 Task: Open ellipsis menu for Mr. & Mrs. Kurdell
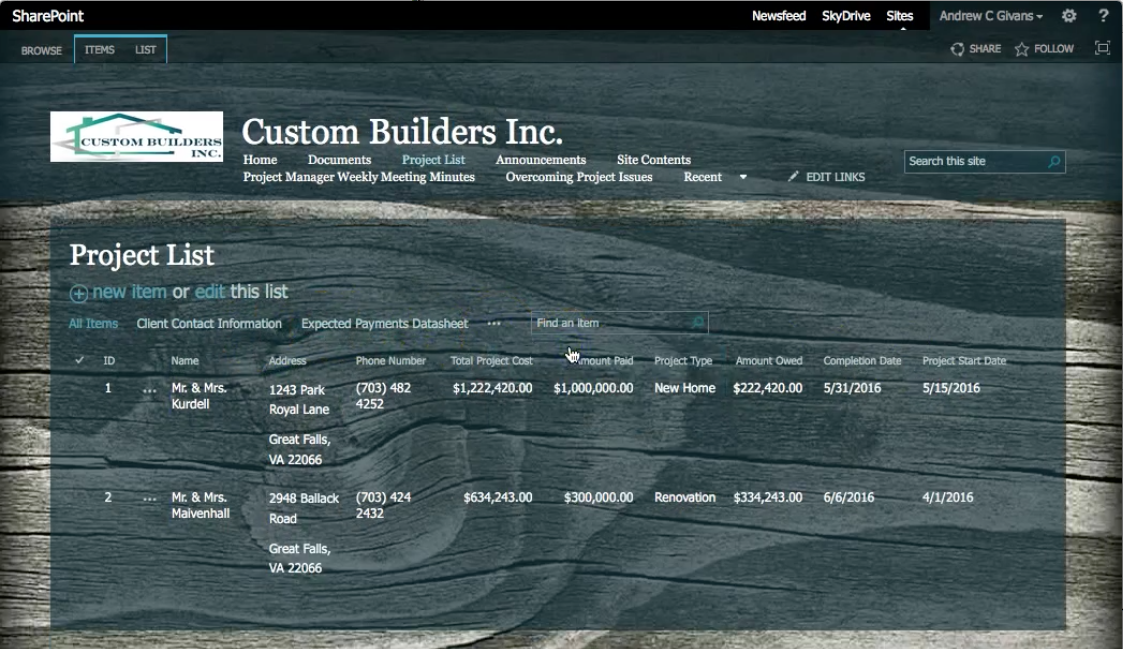[149, 390]
